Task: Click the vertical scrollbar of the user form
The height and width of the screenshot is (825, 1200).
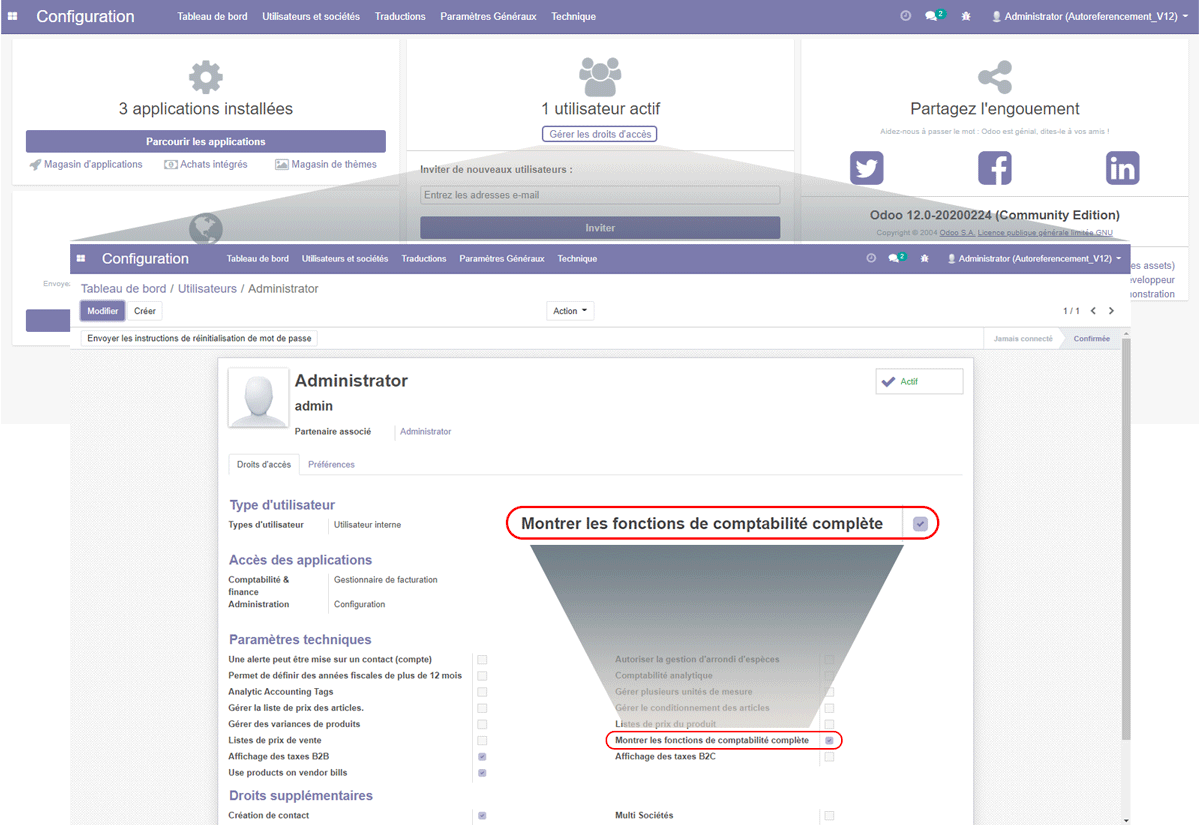Action: click(x=1127, y=540)
